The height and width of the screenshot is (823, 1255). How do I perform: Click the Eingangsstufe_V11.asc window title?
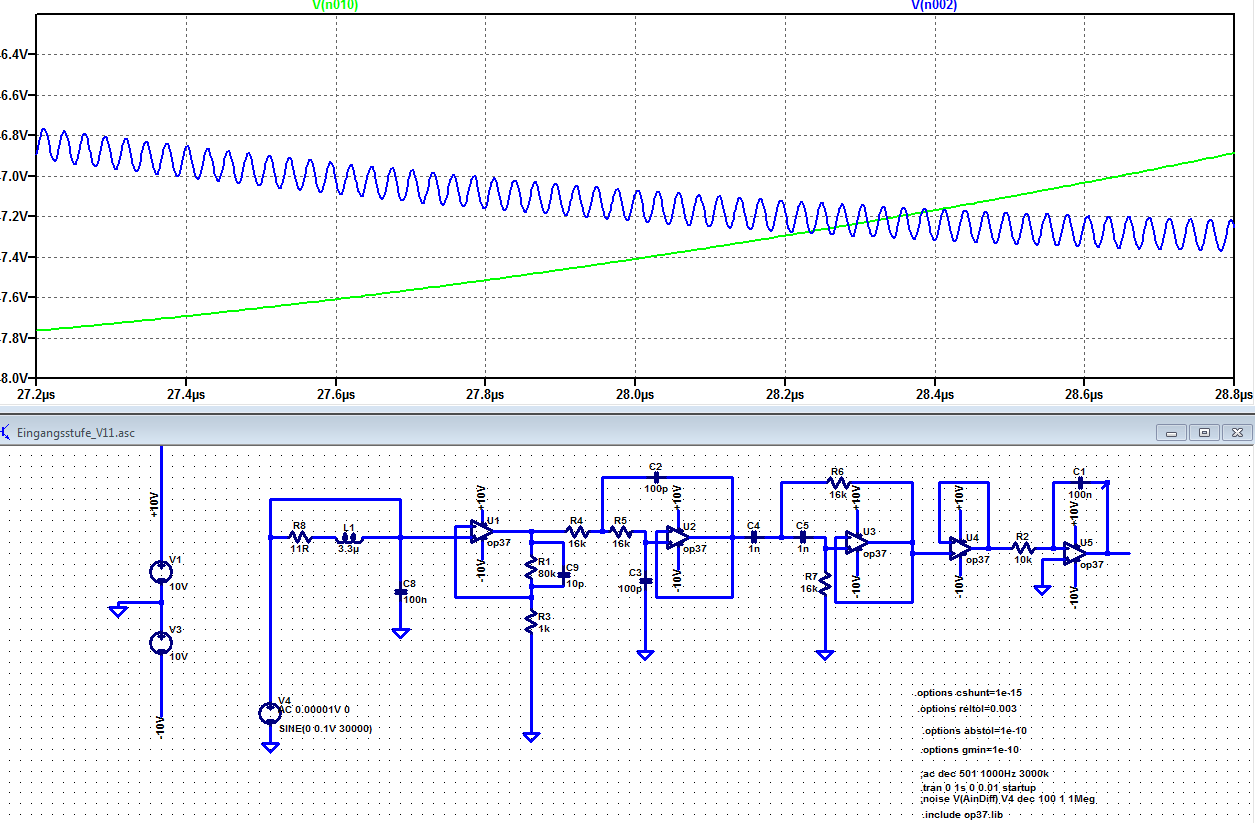click(77, 433)
